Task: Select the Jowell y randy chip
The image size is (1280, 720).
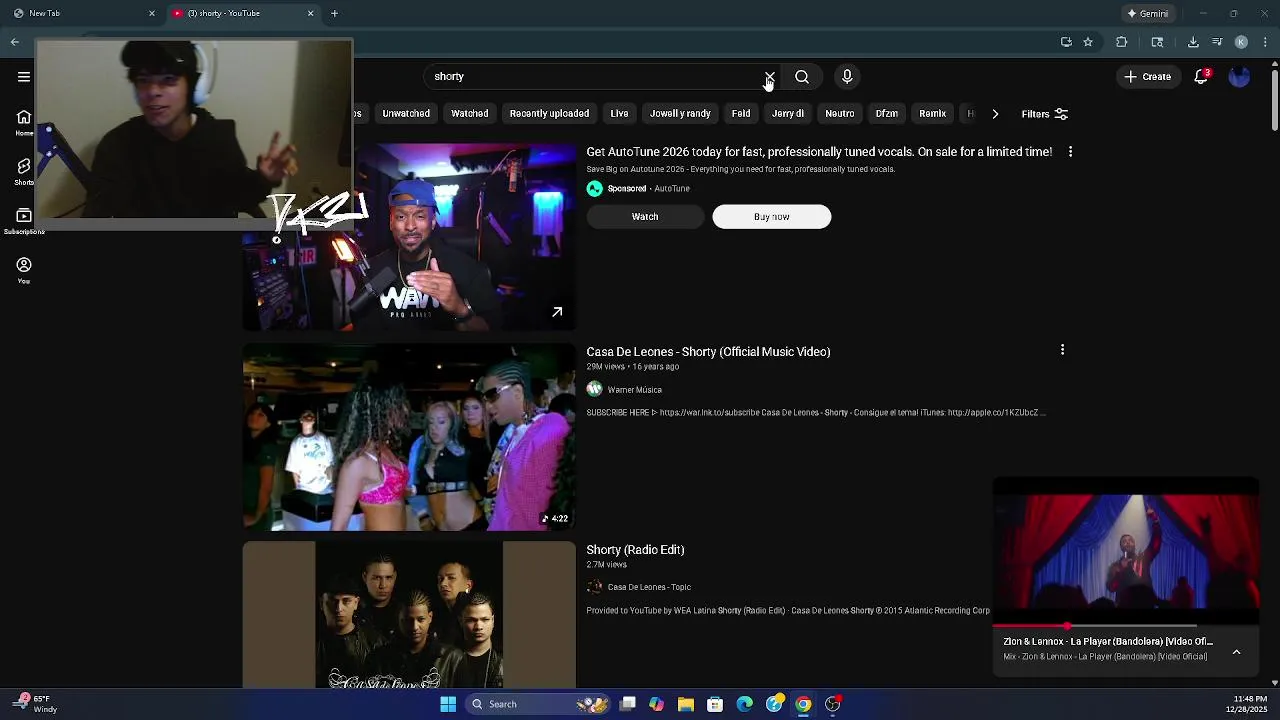Action: tap(680, 114)
